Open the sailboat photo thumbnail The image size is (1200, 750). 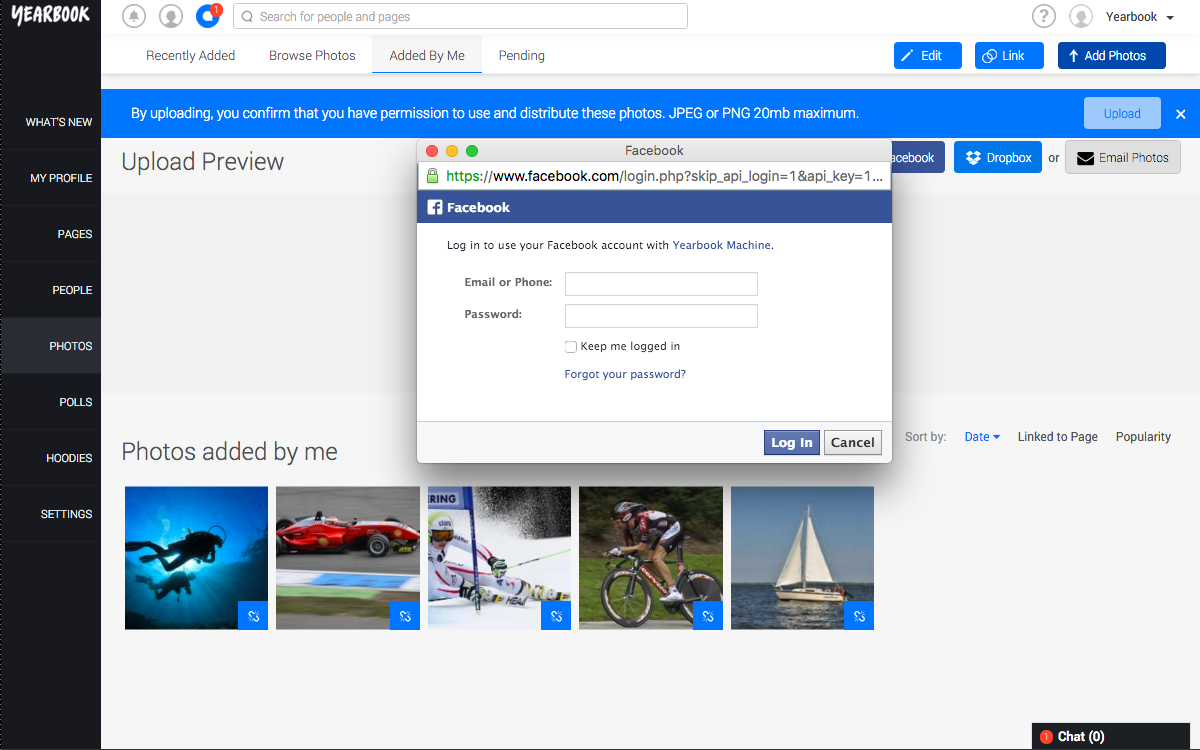[x=802, y=558]
